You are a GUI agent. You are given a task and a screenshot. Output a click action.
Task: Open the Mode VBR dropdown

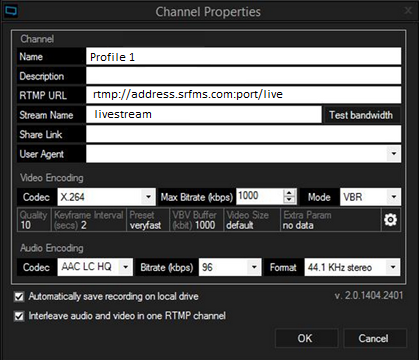tap(394, 197)
